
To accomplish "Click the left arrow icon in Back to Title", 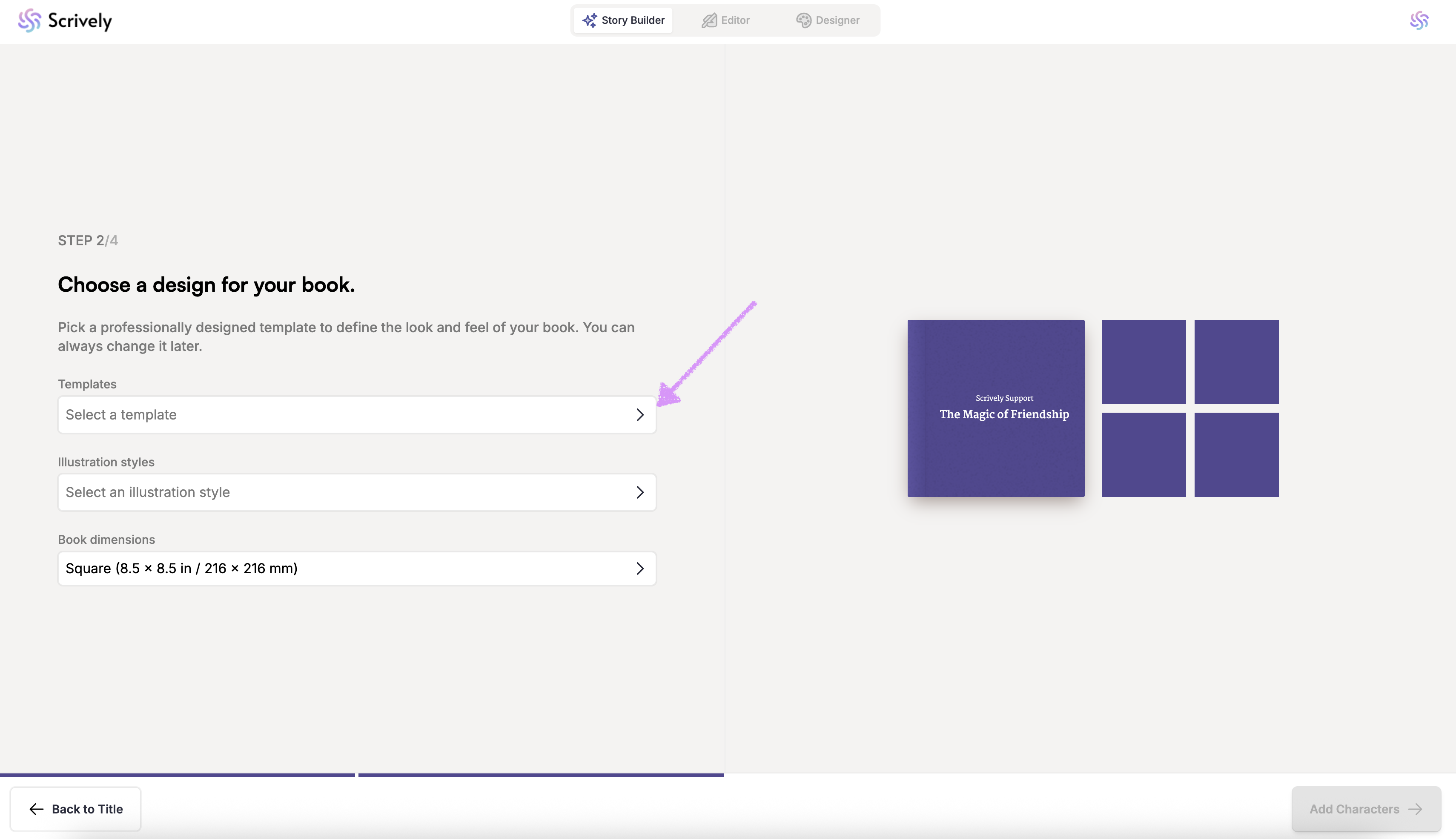I will (x=36, y=809).
